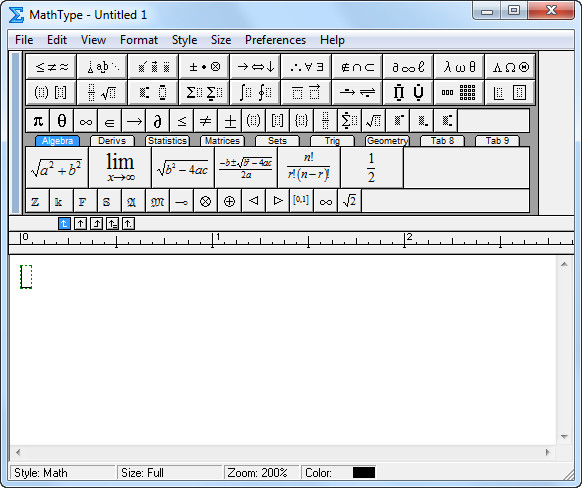
Task: Open the miscellaneous symbols palette (∂ ∞ ℓ)
Action: click(408, 67)
